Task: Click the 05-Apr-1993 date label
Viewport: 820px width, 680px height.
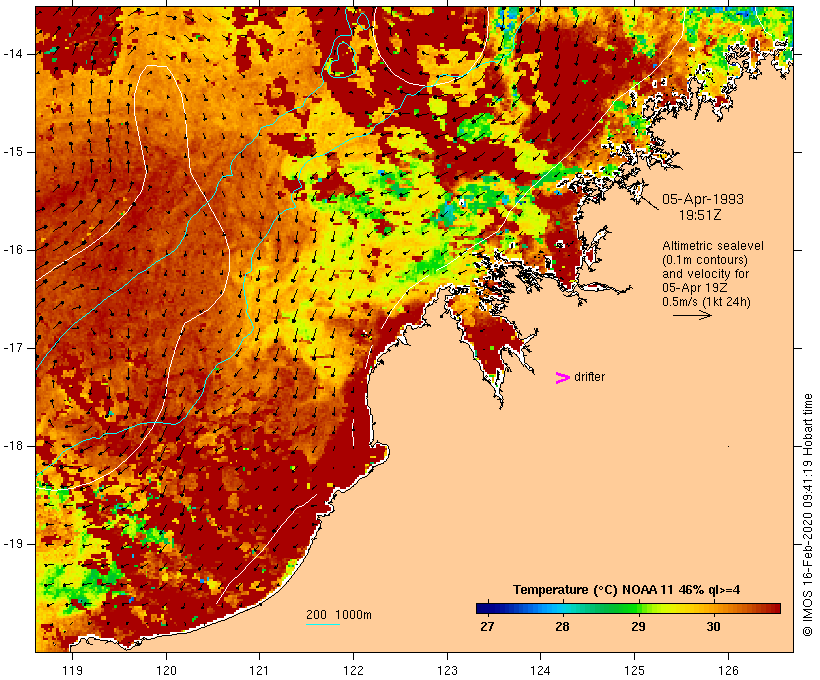Action: (x=703, y=199)
